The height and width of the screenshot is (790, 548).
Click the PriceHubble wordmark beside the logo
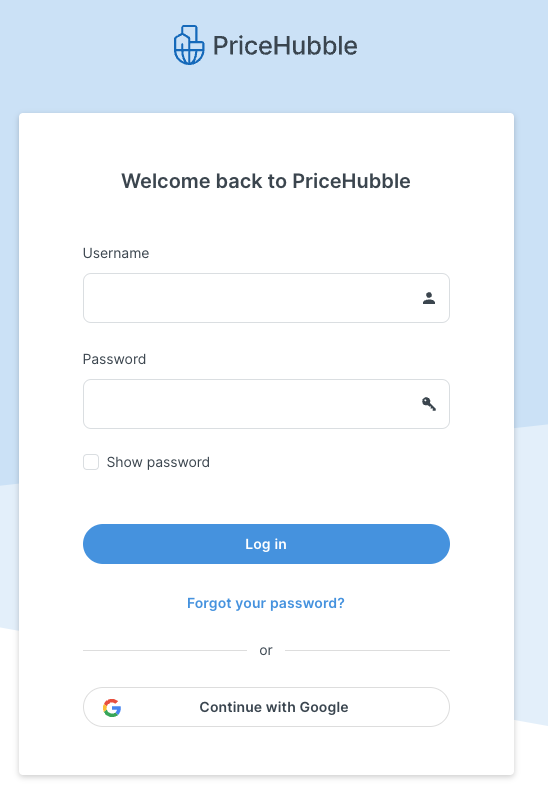click(x=285, y=46)
